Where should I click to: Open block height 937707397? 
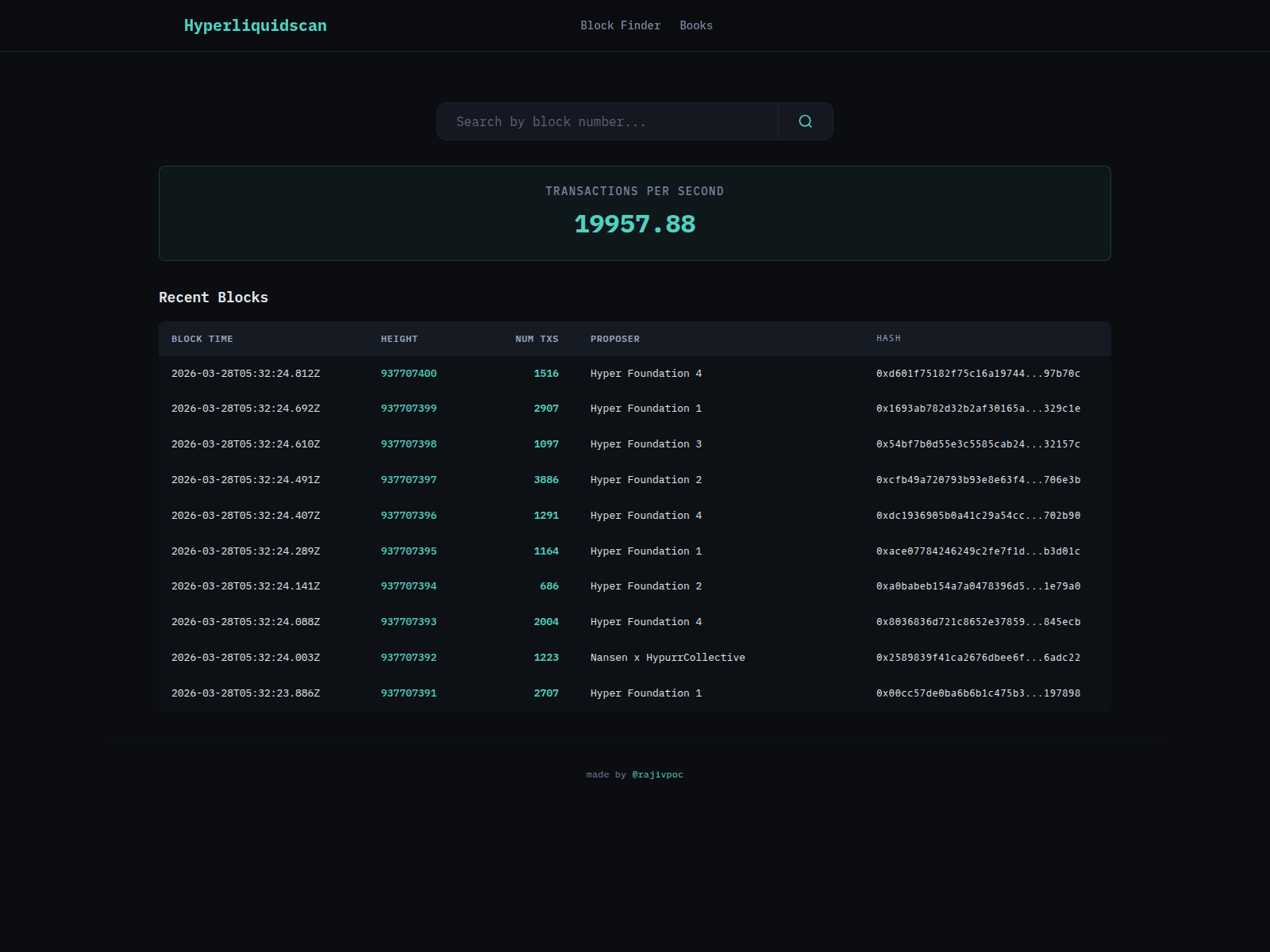pos(409,480)
